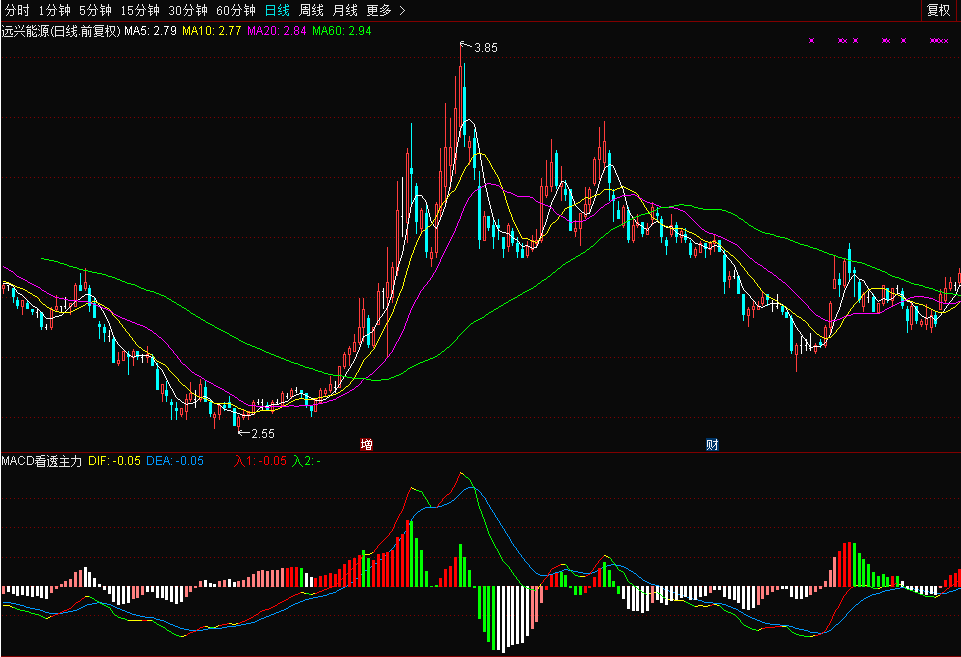961x657 pixels.
Task: Click the 2.55 low price annotation
Action: (263, 434)
